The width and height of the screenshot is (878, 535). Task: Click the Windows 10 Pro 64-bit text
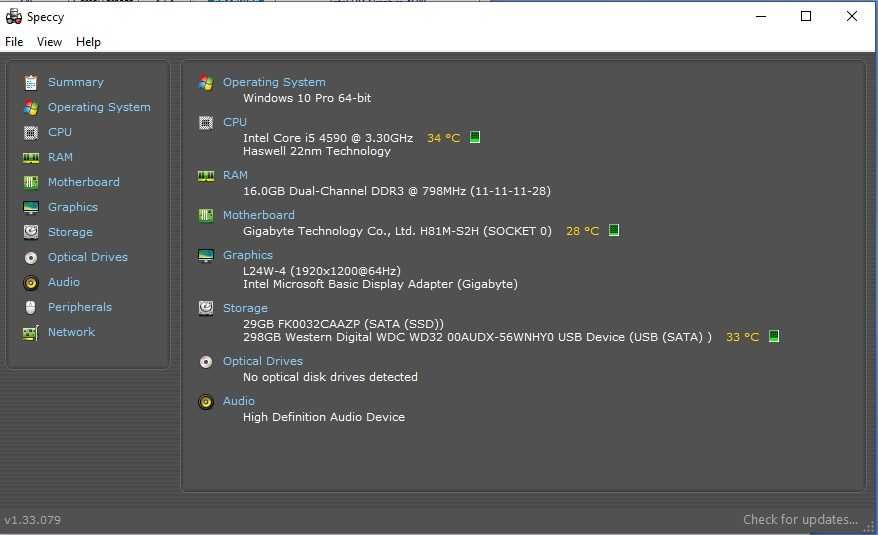point(307,98)
